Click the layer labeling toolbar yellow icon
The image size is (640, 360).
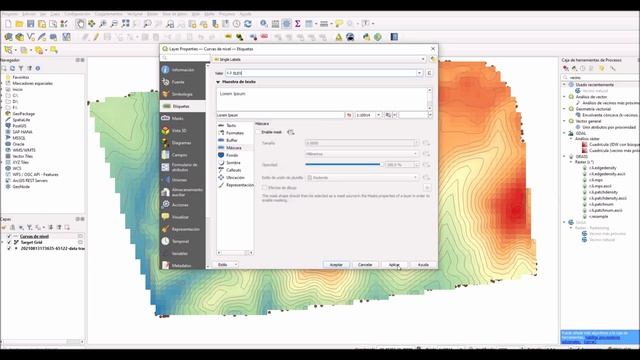pos(228,37)
